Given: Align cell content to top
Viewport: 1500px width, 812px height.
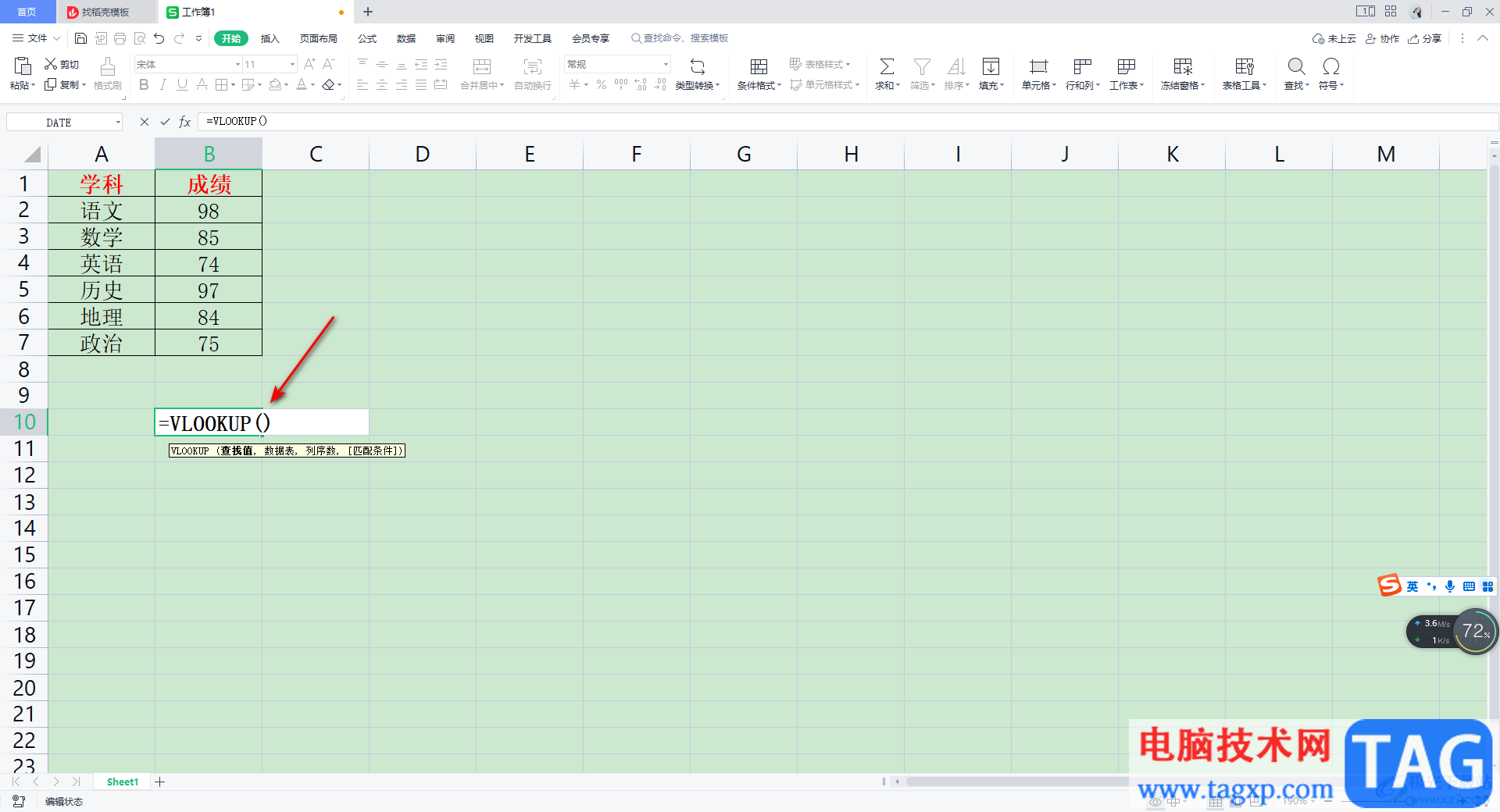Looking at the screenshot, I should [x=362, y=64].
